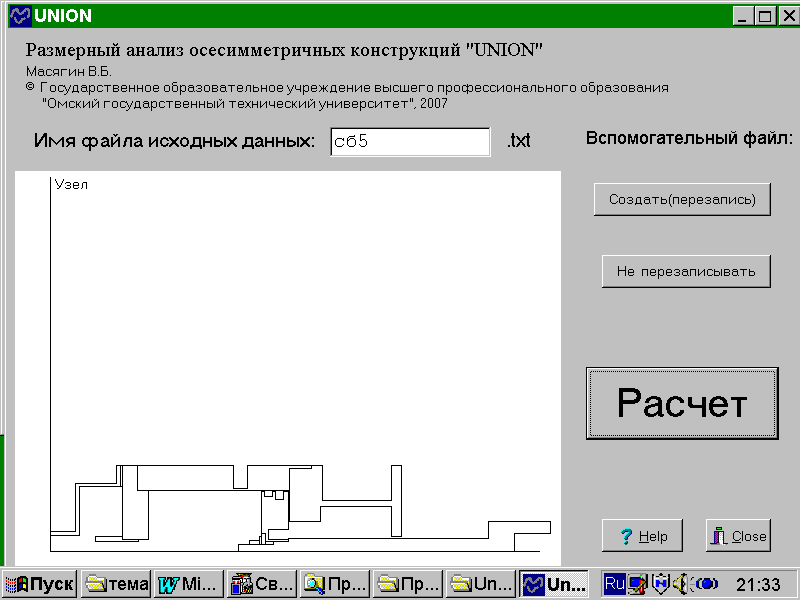
Task: Click the .txt extension label
Action: (519, 140)
